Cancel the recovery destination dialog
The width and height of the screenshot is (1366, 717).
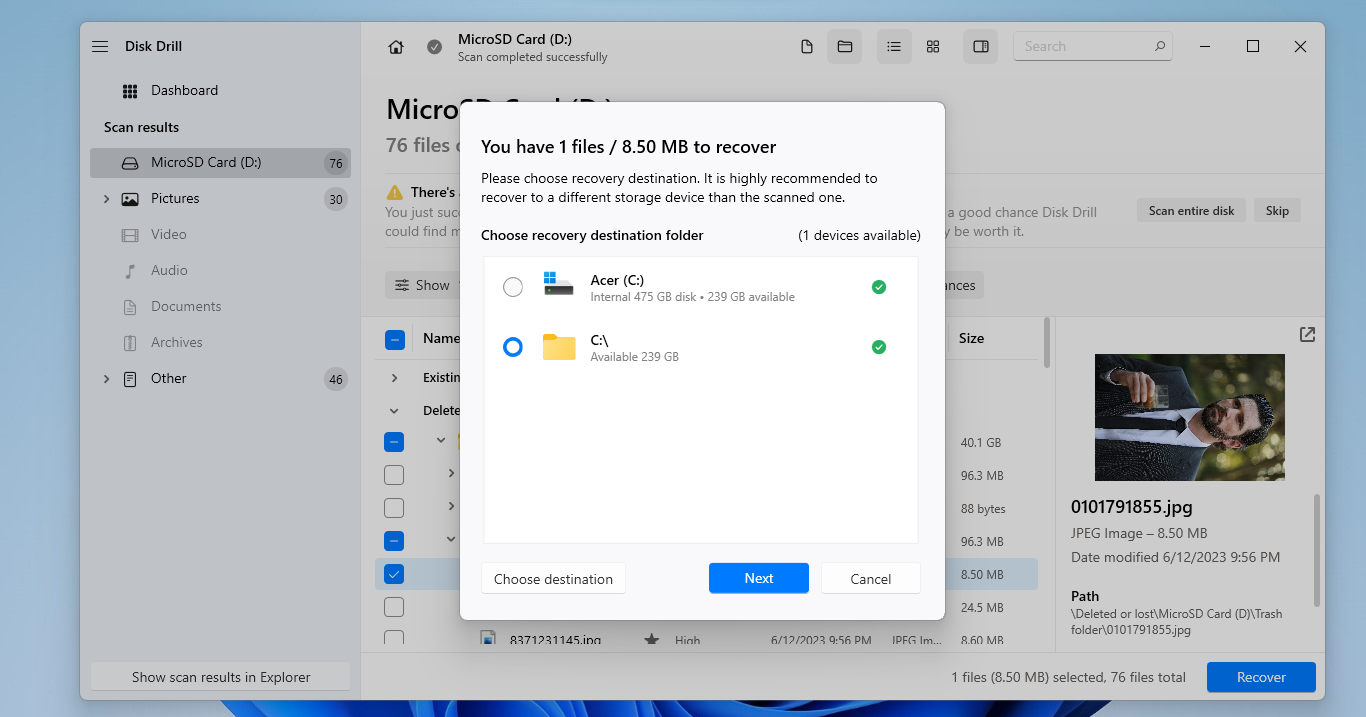(871, 579)
